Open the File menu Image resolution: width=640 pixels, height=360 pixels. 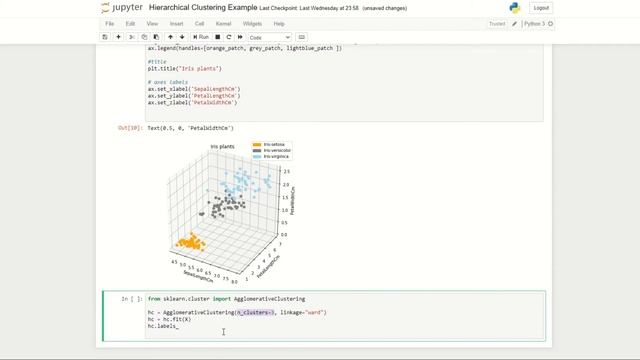coord(109,24)
